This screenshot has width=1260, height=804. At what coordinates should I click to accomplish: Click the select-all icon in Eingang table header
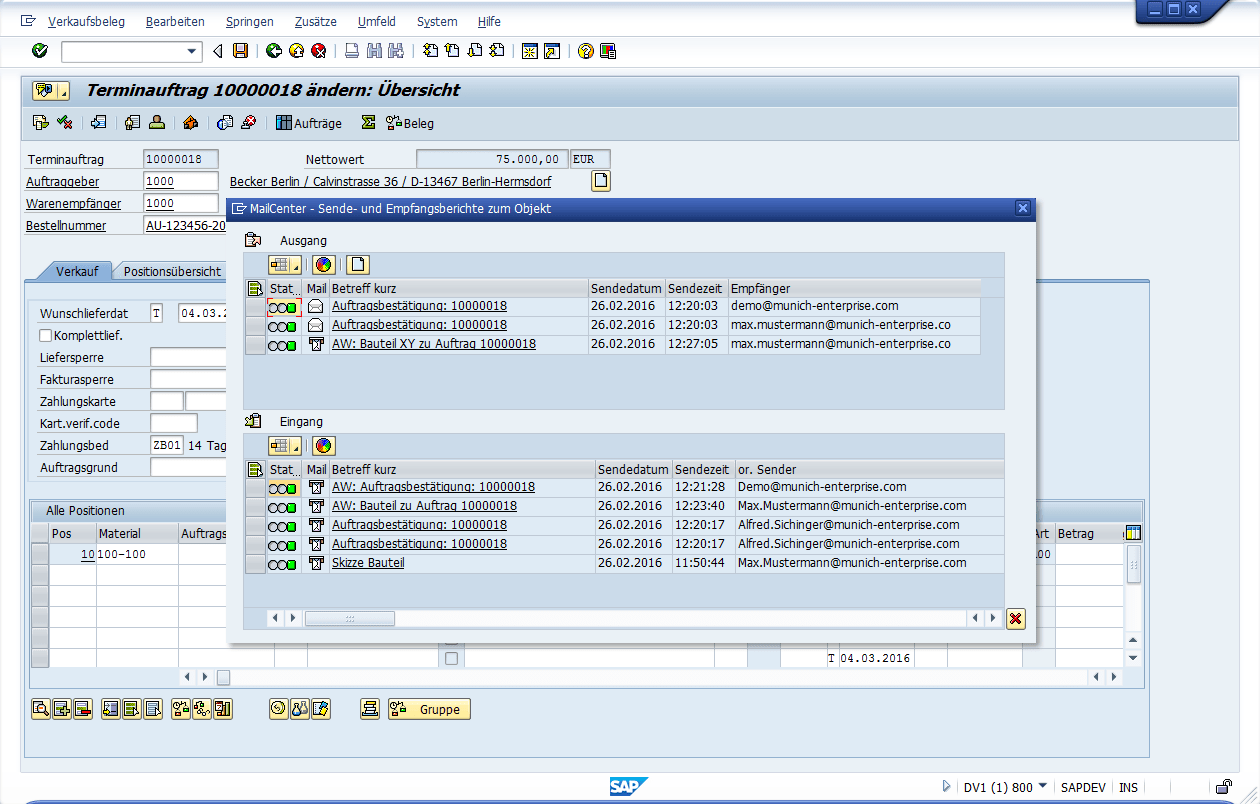click(x=255, y=469)
